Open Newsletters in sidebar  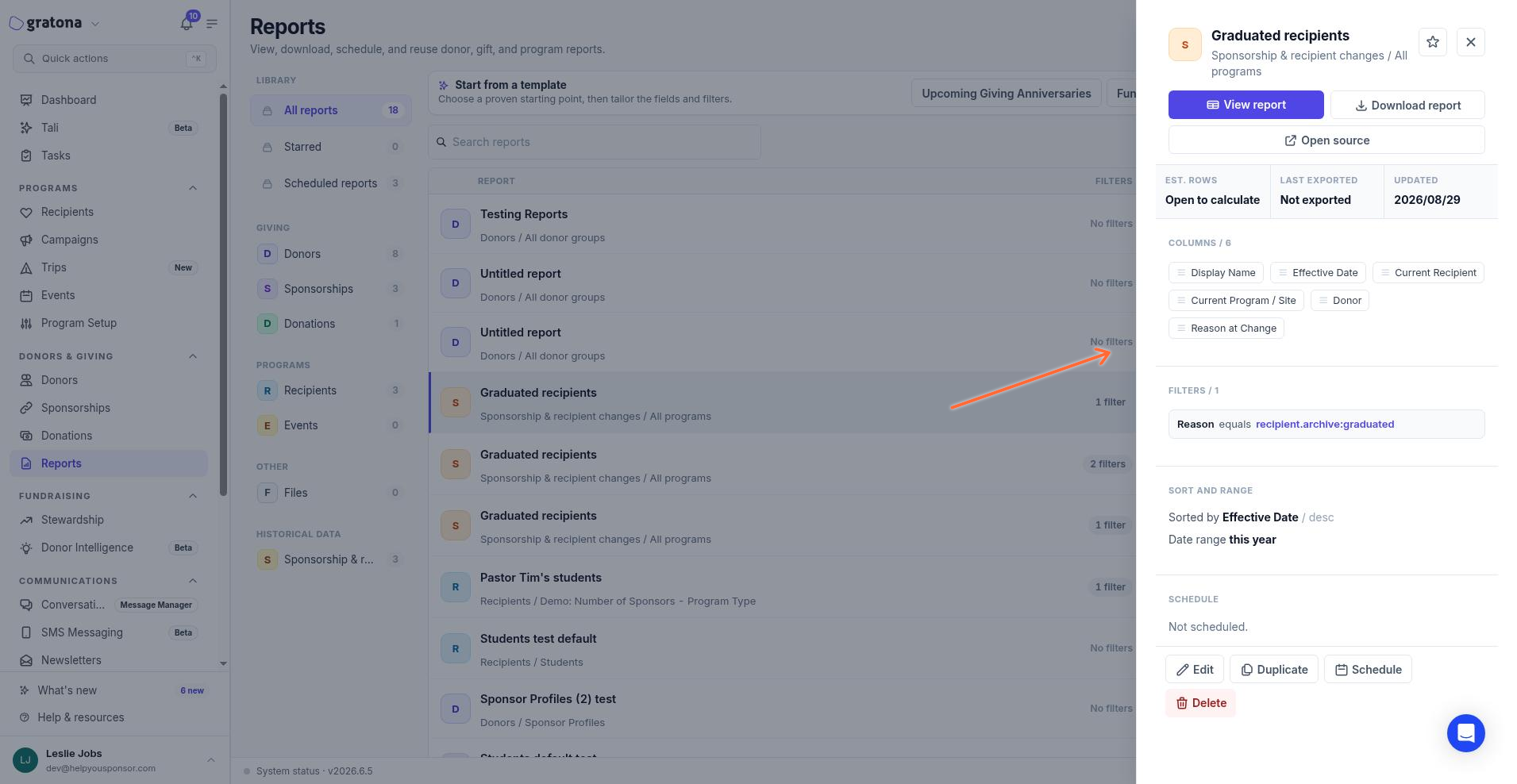pyautogui.click(x=109, y=660)
